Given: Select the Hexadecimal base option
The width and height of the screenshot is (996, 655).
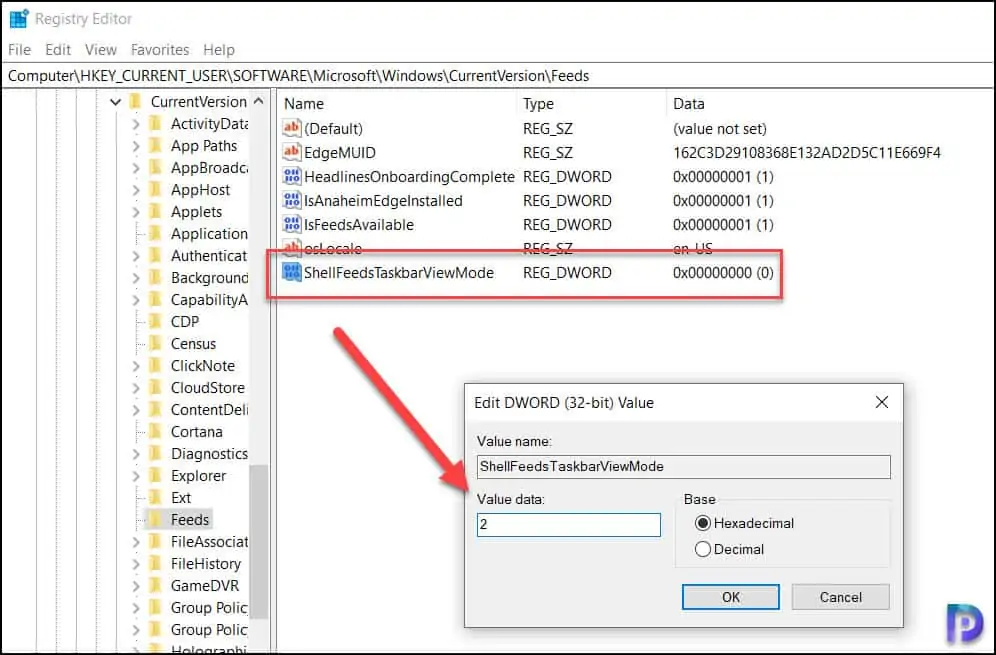Looking at the screenshot, I should 703,523.
